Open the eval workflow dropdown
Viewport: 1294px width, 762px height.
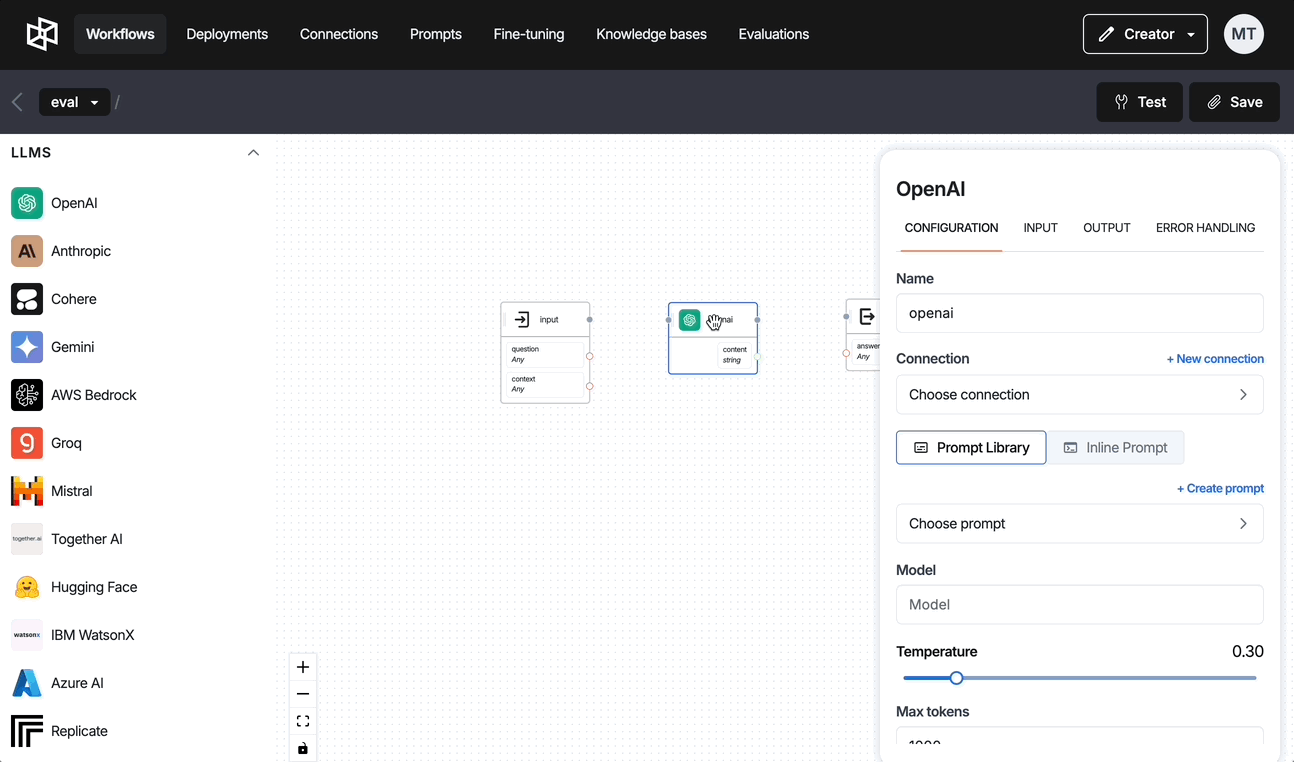75,102
